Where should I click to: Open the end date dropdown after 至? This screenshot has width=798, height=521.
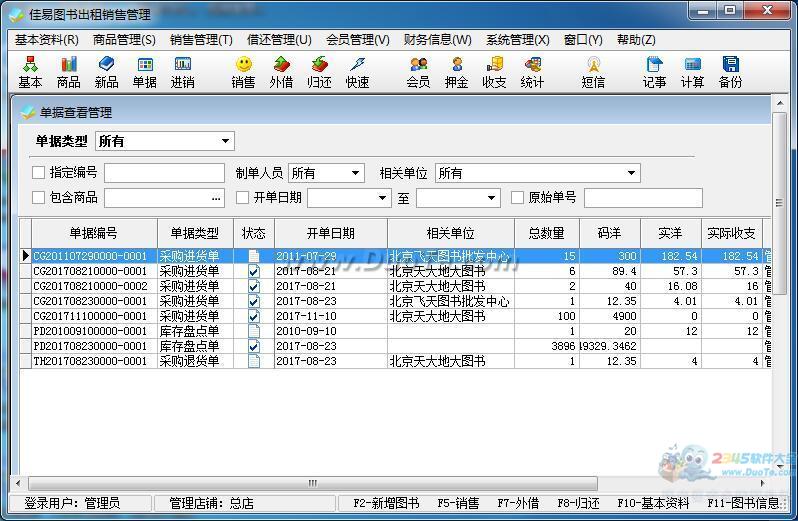click(491, 198)
